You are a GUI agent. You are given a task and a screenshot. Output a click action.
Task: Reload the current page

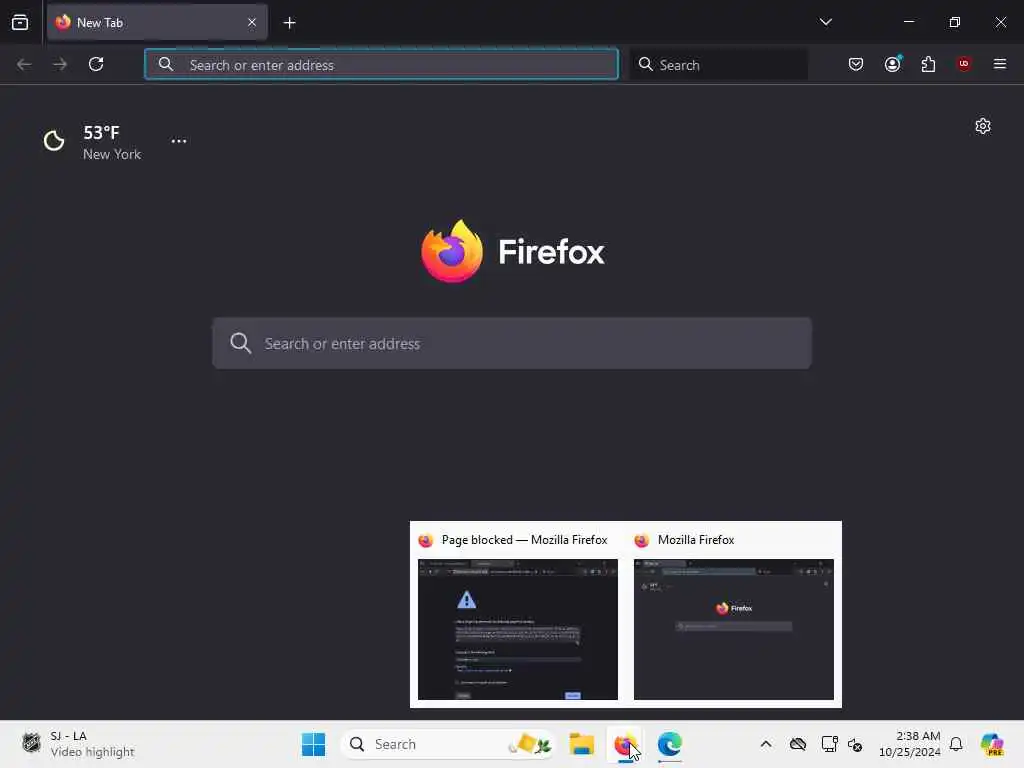[x=96, y=64]
